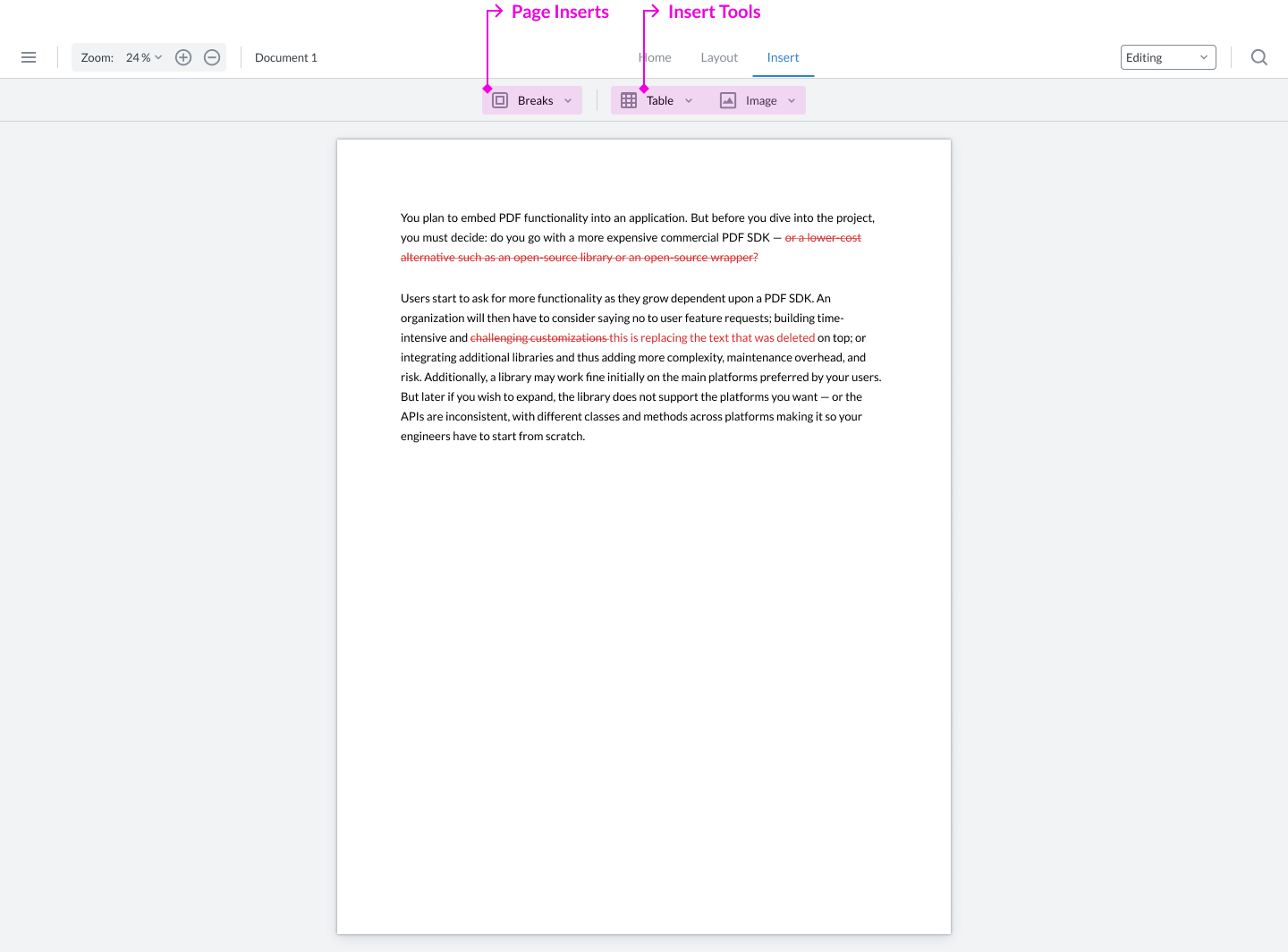The height and width of the screenshot is (952, 1288).
Task: Open the zoom percentage dropdown
Action: [144, 57]
